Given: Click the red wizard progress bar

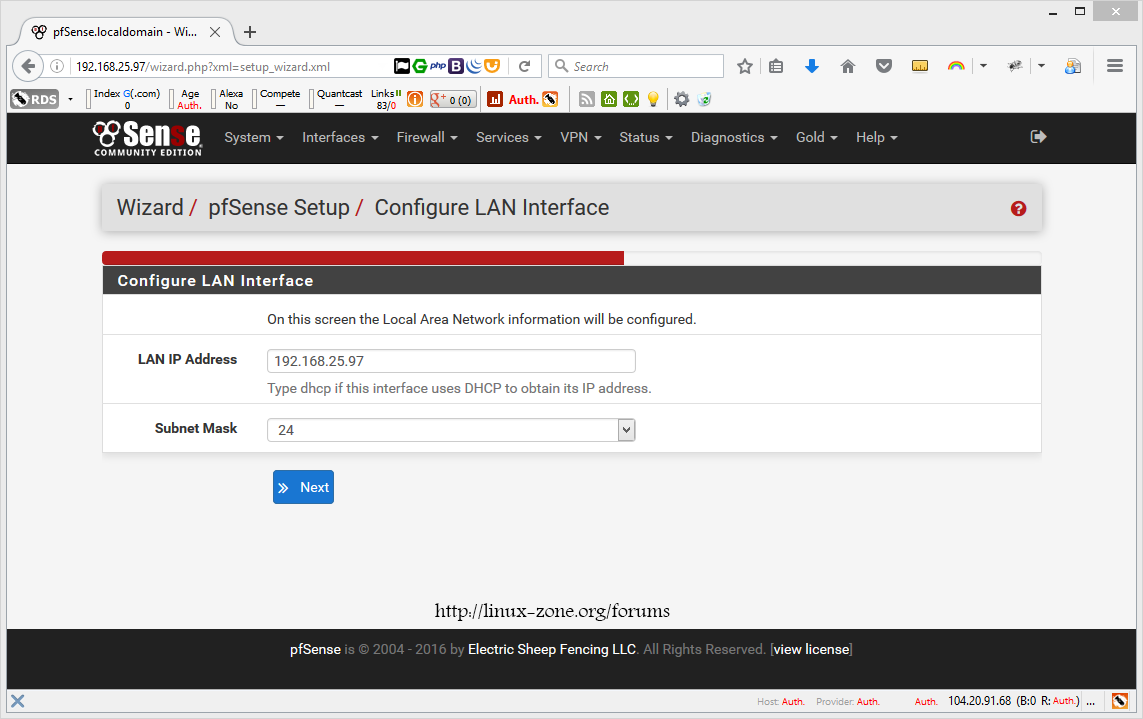Looking at the screenshot, I should (363, 258).
